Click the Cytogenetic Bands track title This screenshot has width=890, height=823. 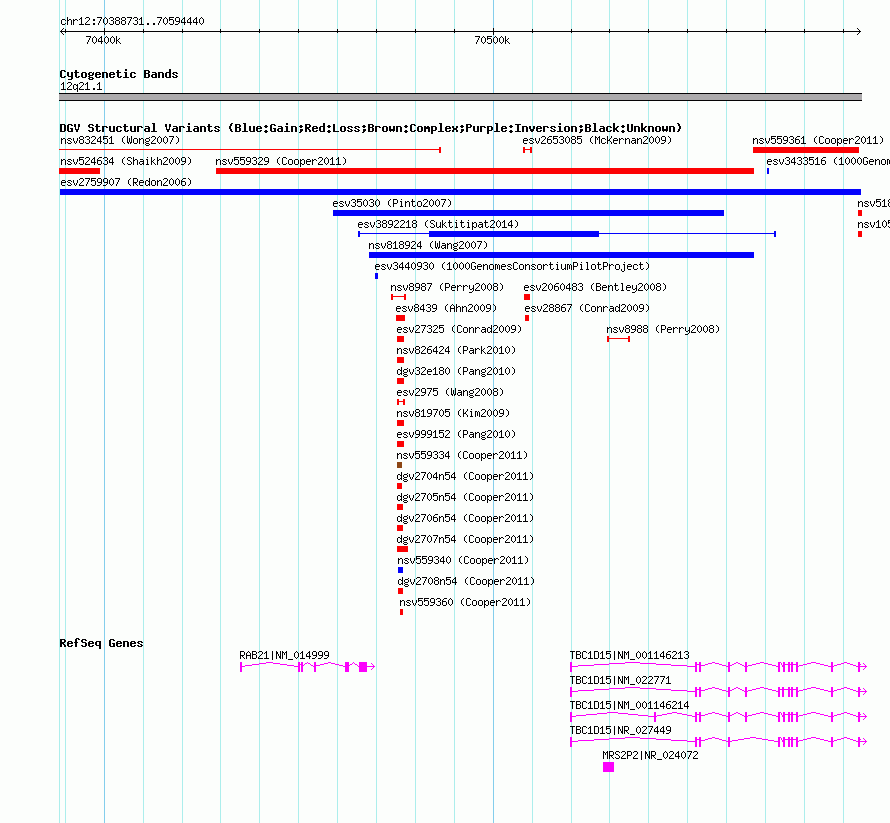pyautogui.click(x=119, y=74)
